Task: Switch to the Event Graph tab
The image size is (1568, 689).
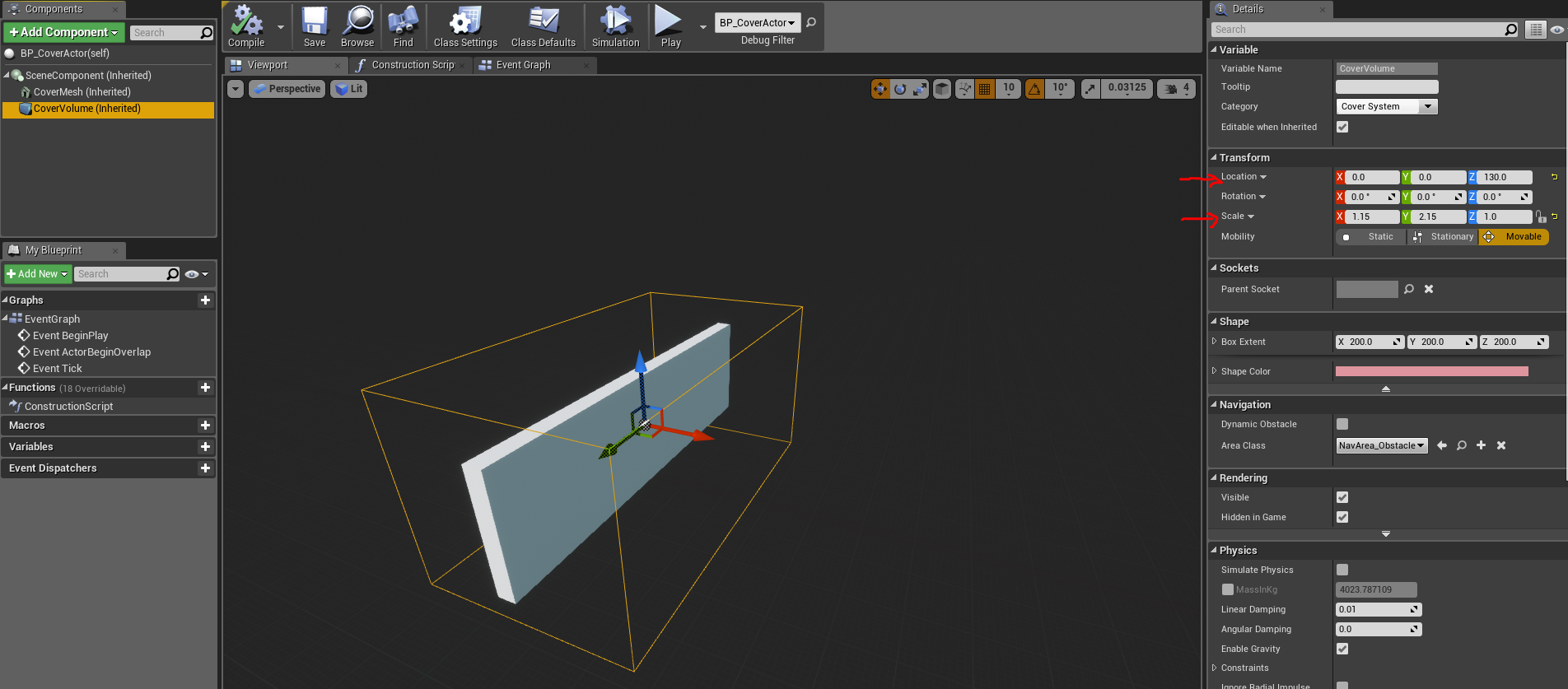Action: coord(523,65)
